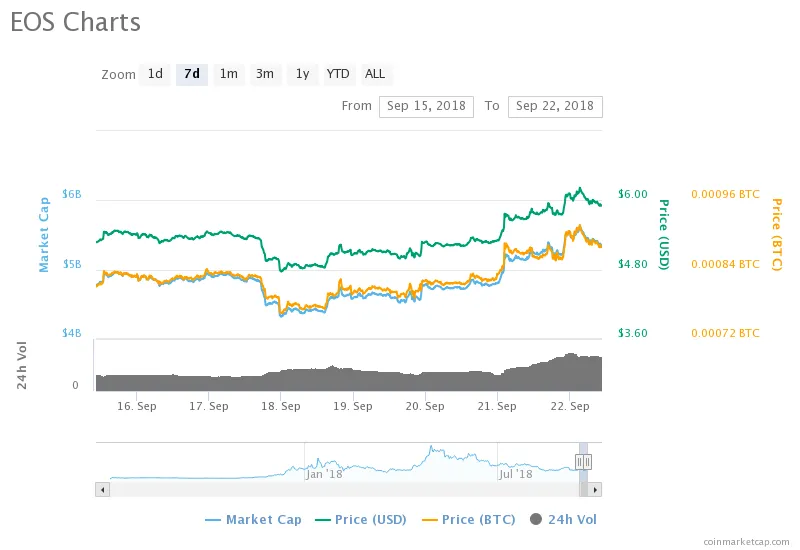Click the 24h Vol axis title
This screenshot has width=800, height=550.
[22, 365]
